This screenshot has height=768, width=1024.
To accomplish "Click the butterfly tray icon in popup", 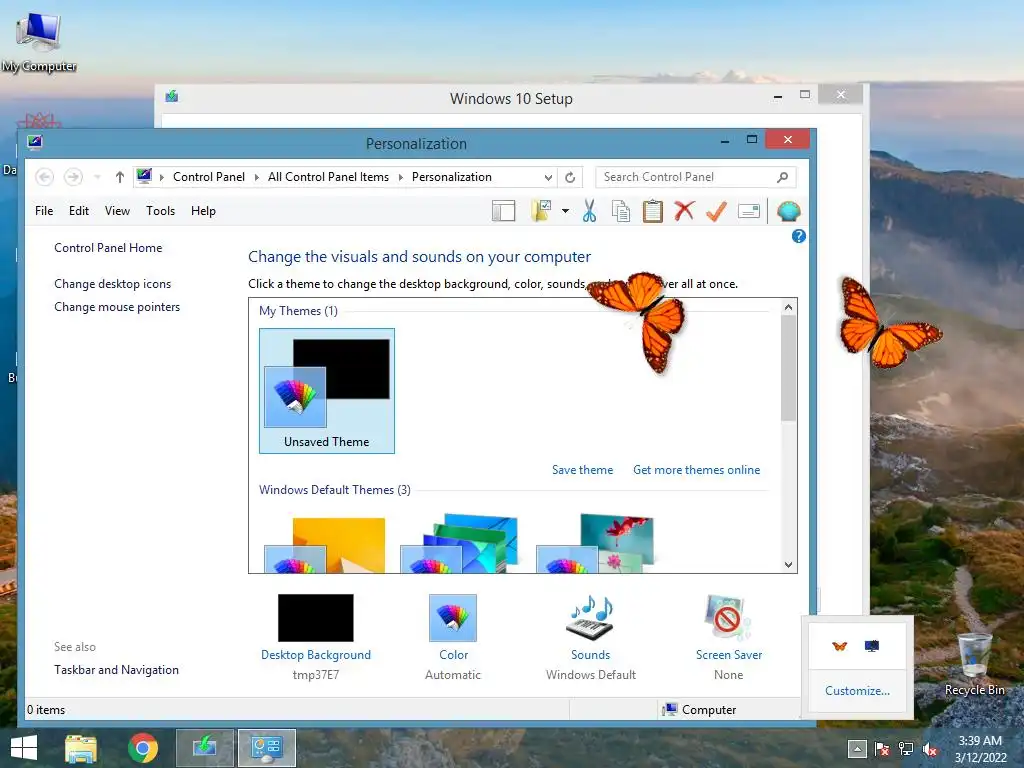I will (x=840, y=647).
